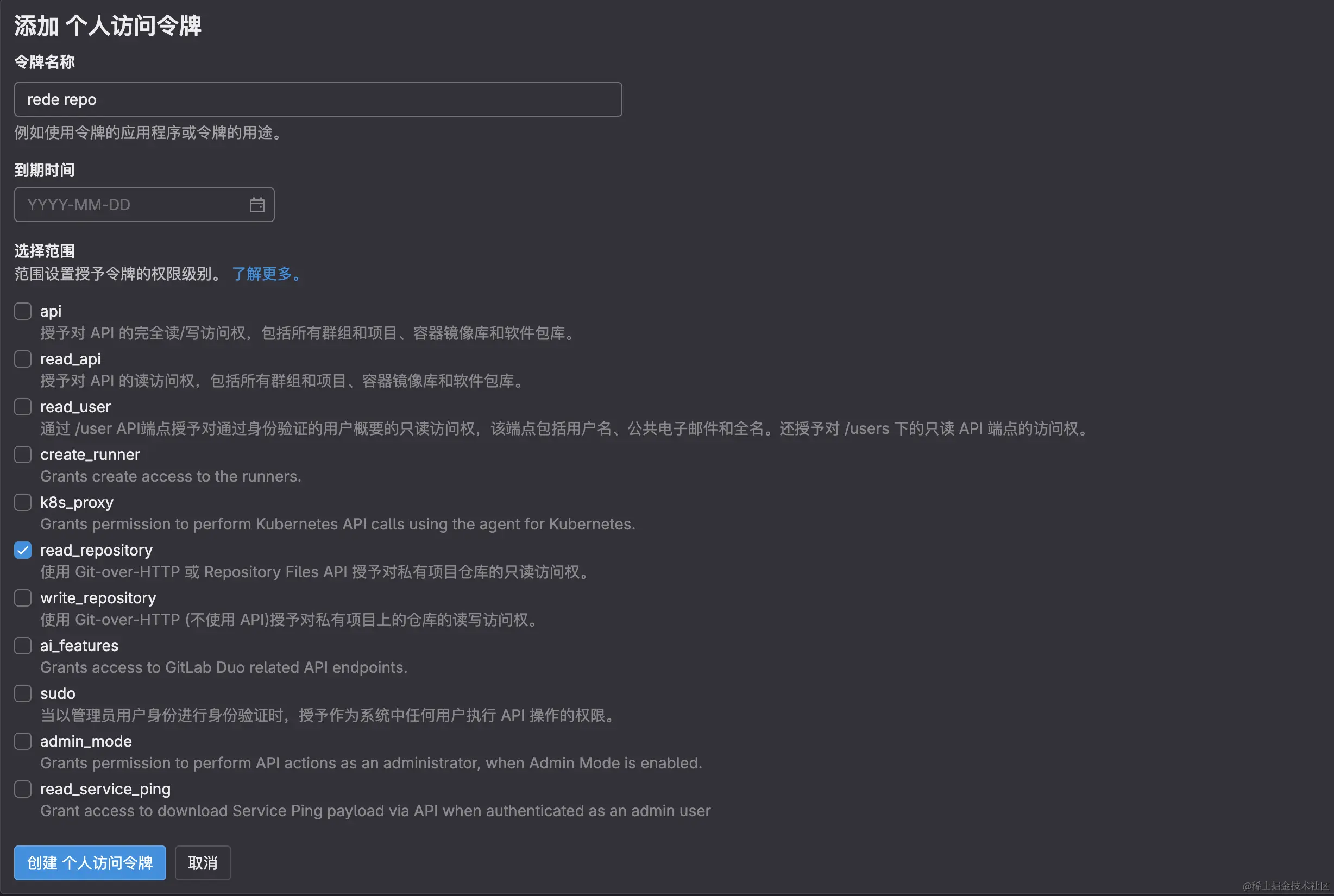Screen dimensions: 1334x896
Task: Click the 创建 个人访问令牌 button
Action: pyautogui.click(x=89, y=863)
